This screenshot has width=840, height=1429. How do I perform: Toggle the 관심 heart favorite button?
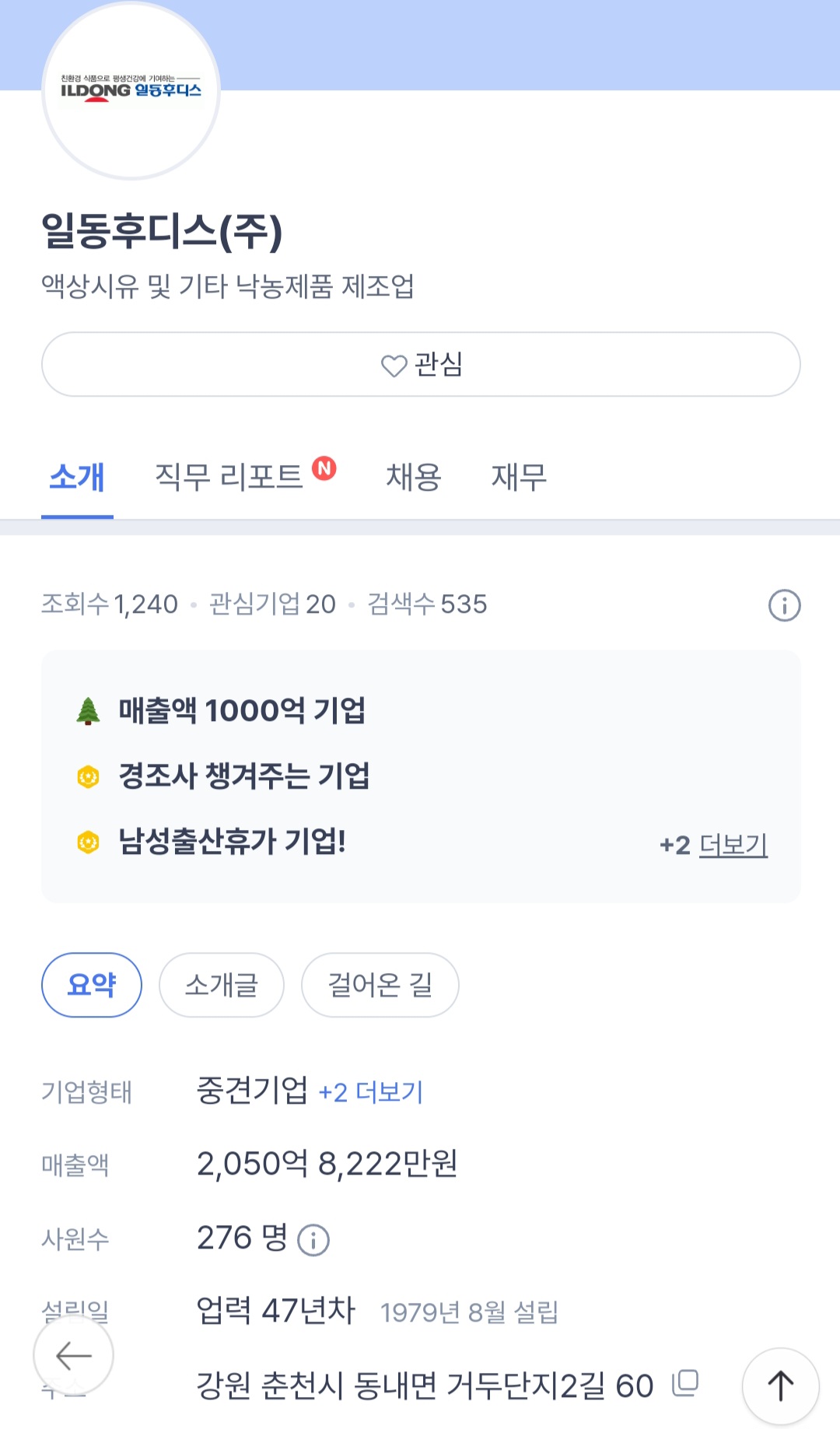(x=421, y=364)
